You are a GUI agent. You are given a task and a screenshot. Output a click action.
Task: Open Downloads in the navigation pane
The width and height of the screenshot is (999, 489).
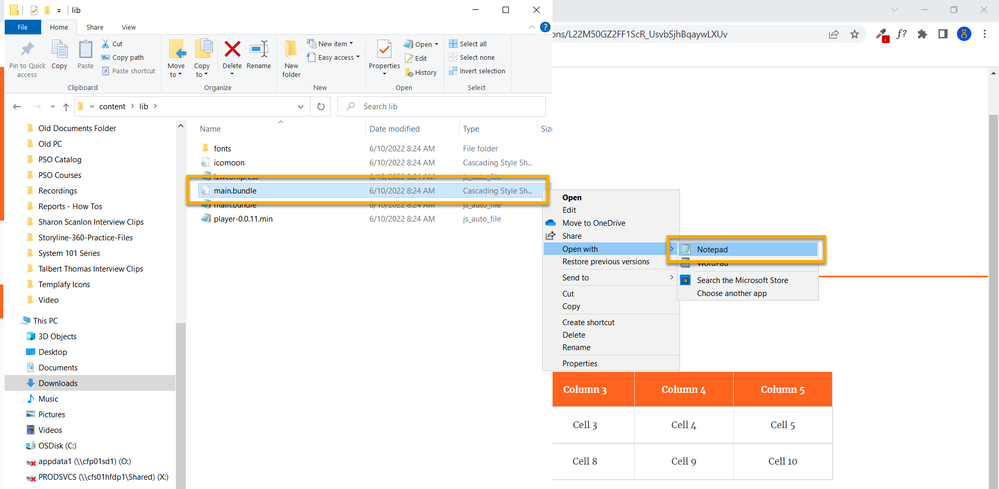pyautogui.click(x=58, y=383)
